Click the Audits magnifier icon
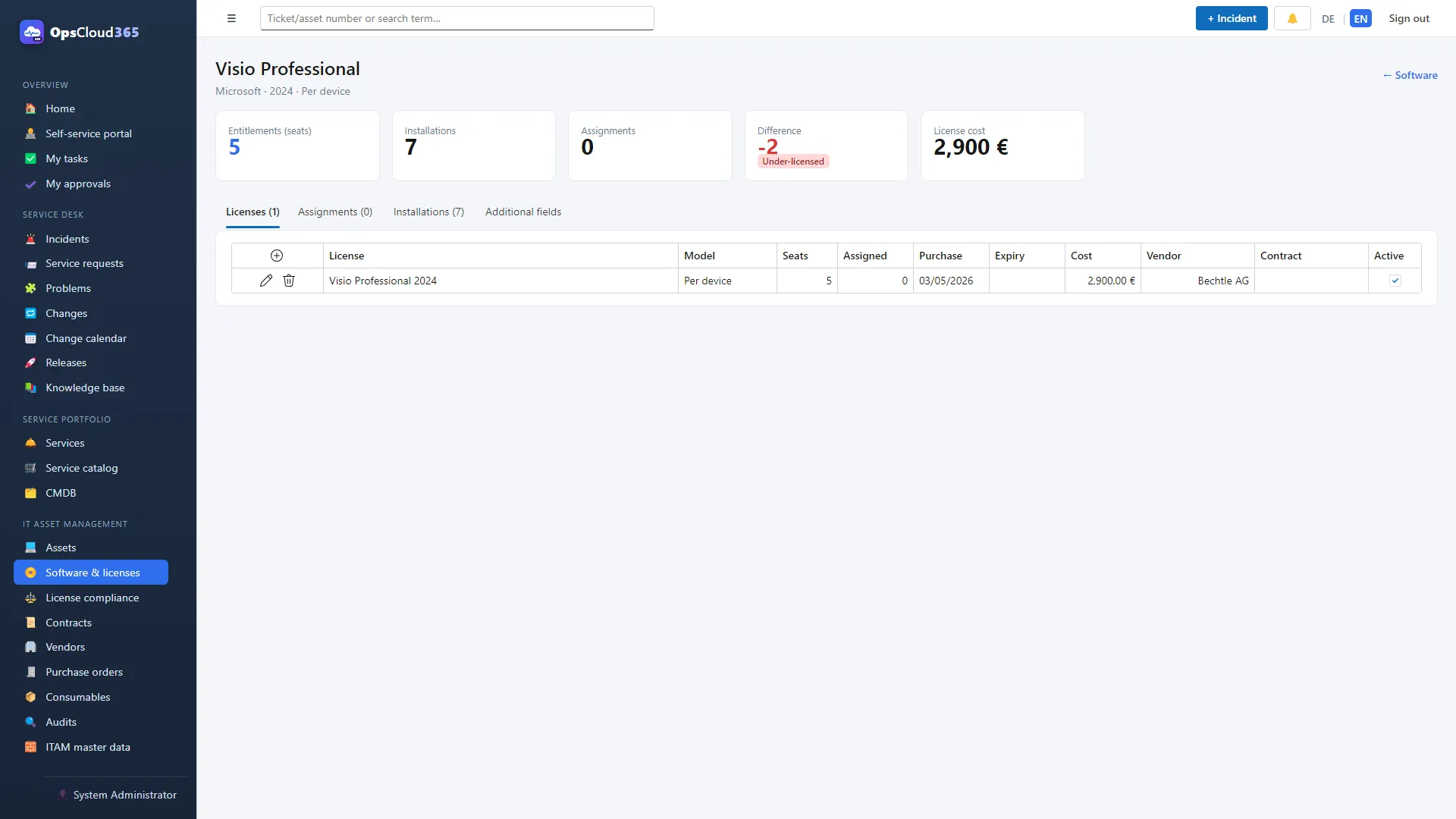This screenshot has width=1456, height=819. point(30,722)
